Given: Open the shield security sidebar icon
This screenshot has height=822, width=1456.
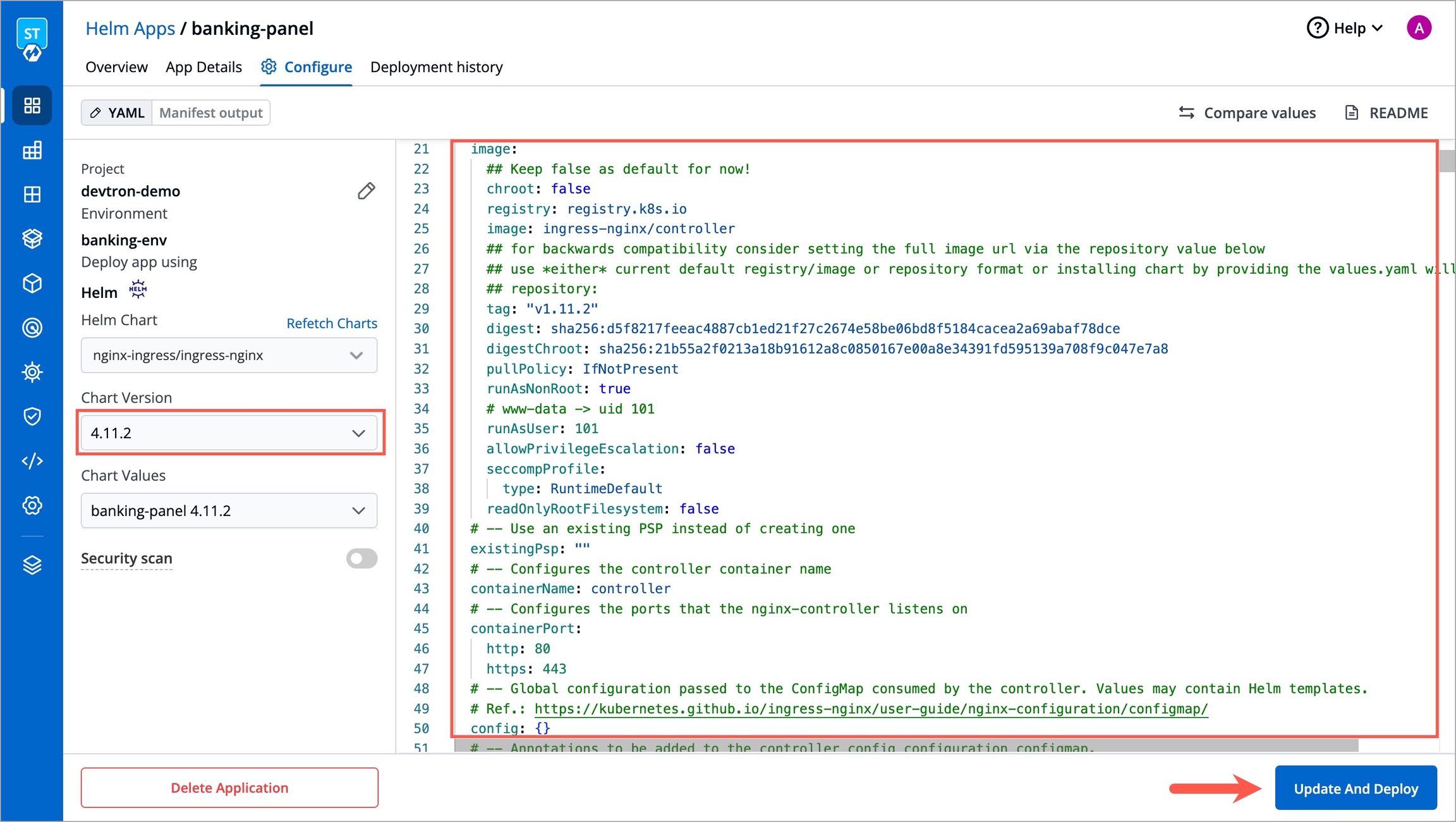Looking at the screenshot, I should (x=32, y=416).
